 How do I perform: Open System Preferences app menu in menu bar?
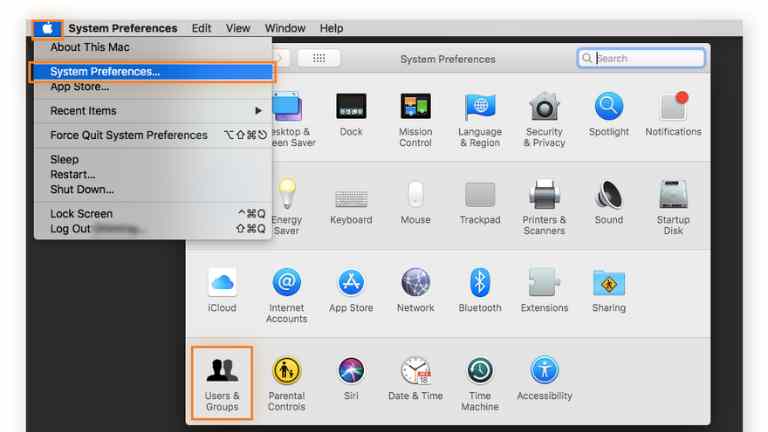click(x=123, y=28)
